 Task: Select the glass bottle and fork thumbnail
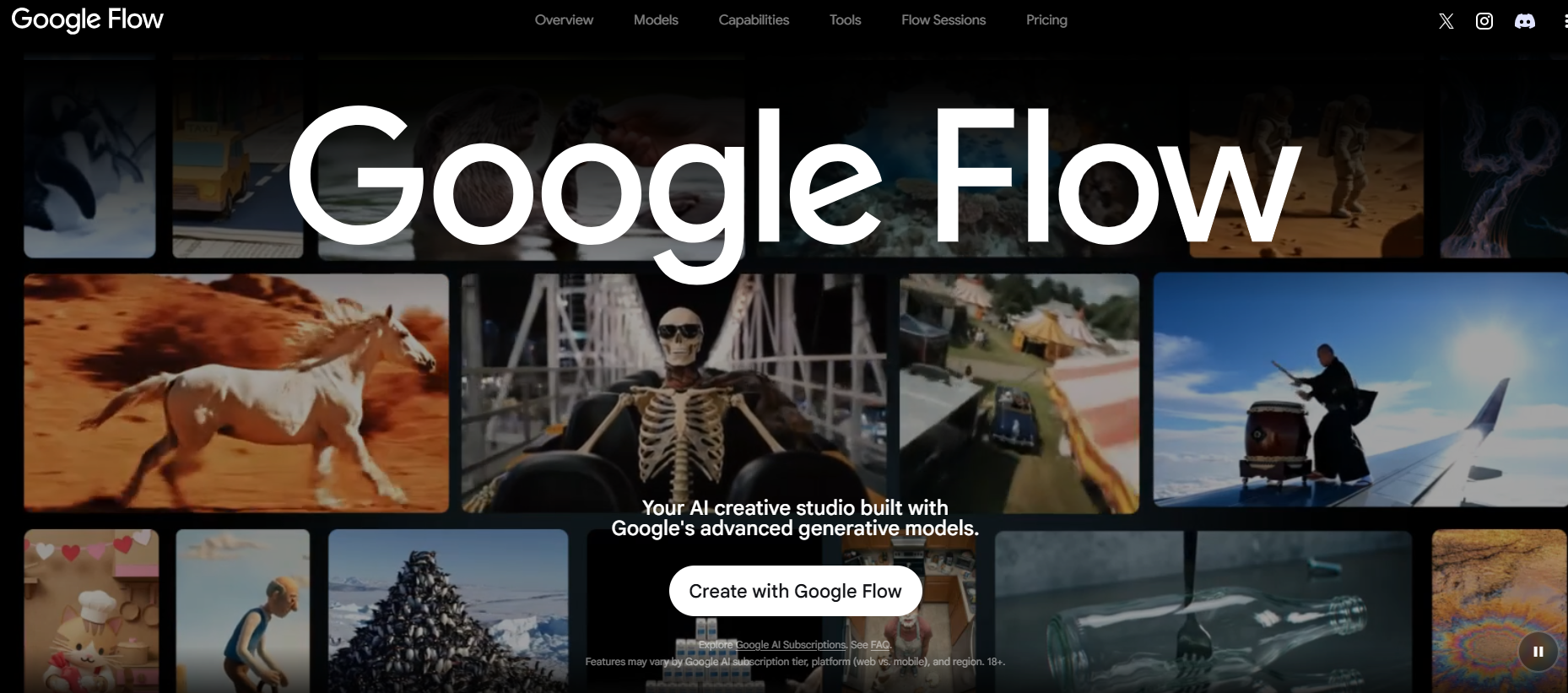pos(1203,612)
